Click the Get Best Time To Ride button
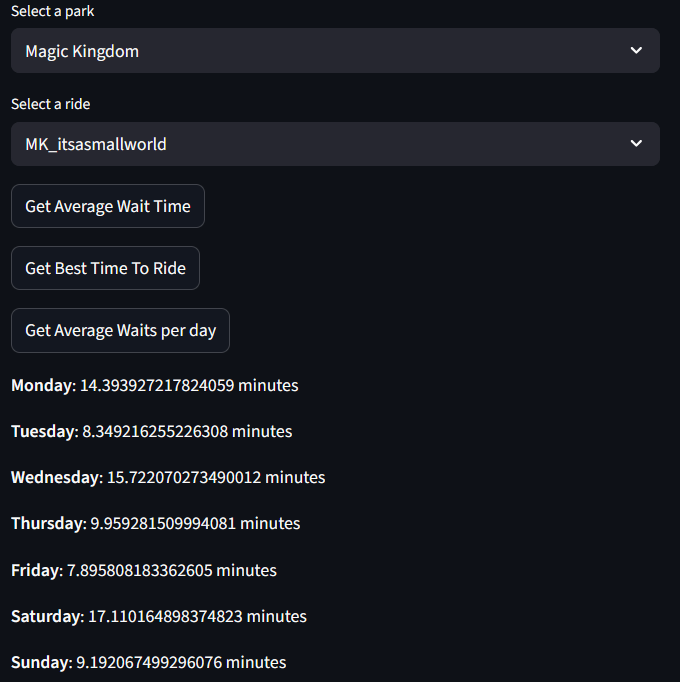Viewport: 680px width, 682px height. [x=105, y=268]
